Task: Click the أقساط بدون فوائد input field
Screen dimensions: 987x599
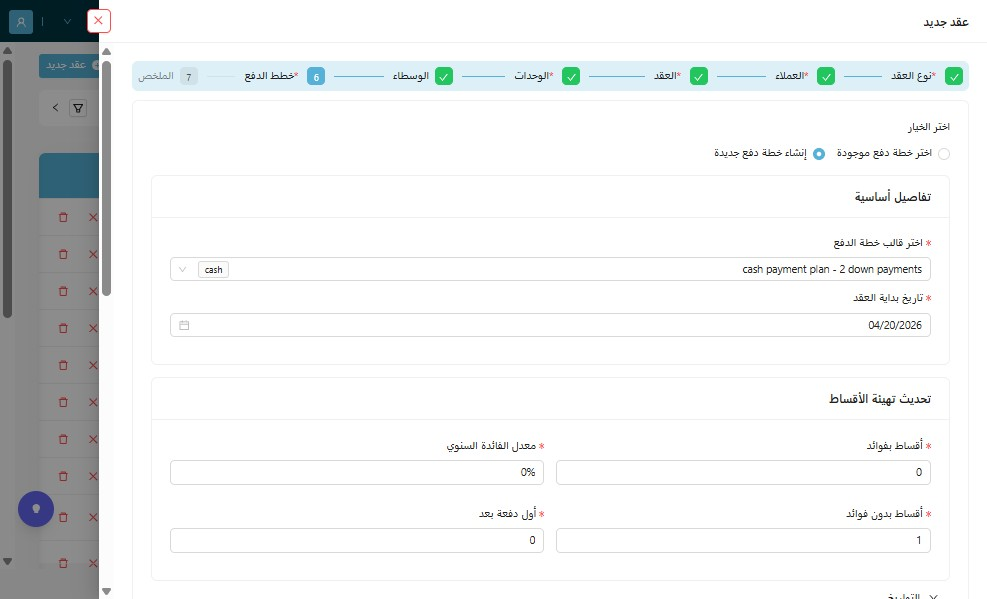Action: 743,540
